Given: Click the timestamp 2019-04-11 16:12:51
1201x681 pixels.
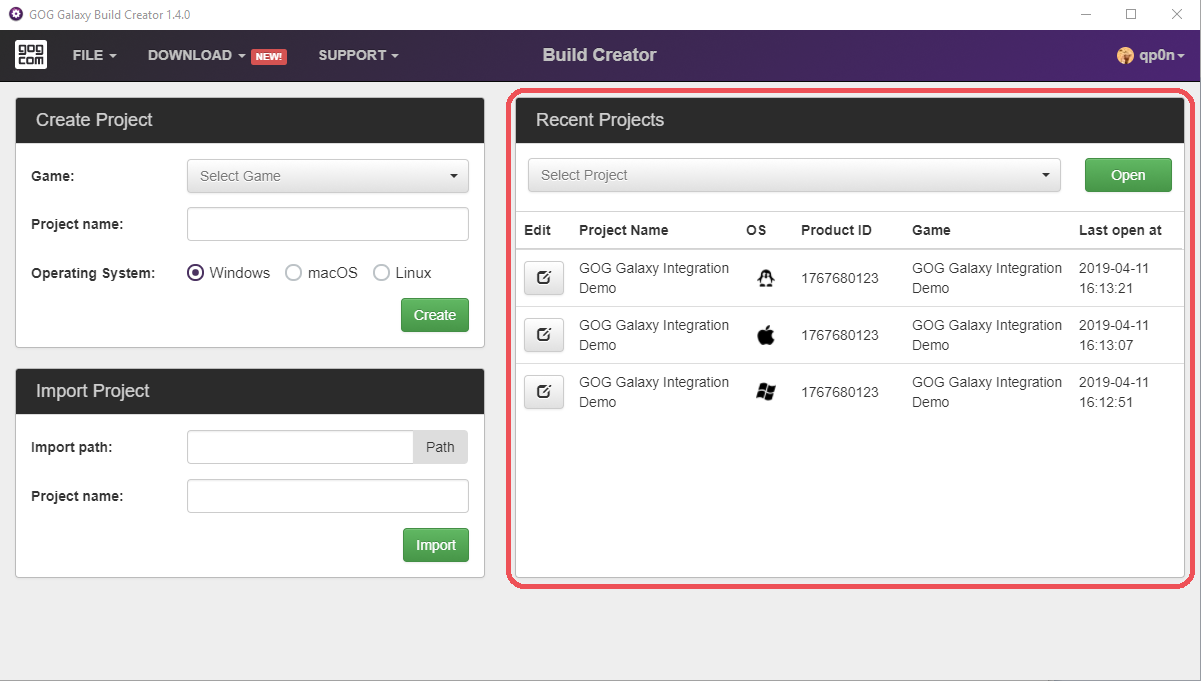Looking at the screenshot, I should 1114,392.
